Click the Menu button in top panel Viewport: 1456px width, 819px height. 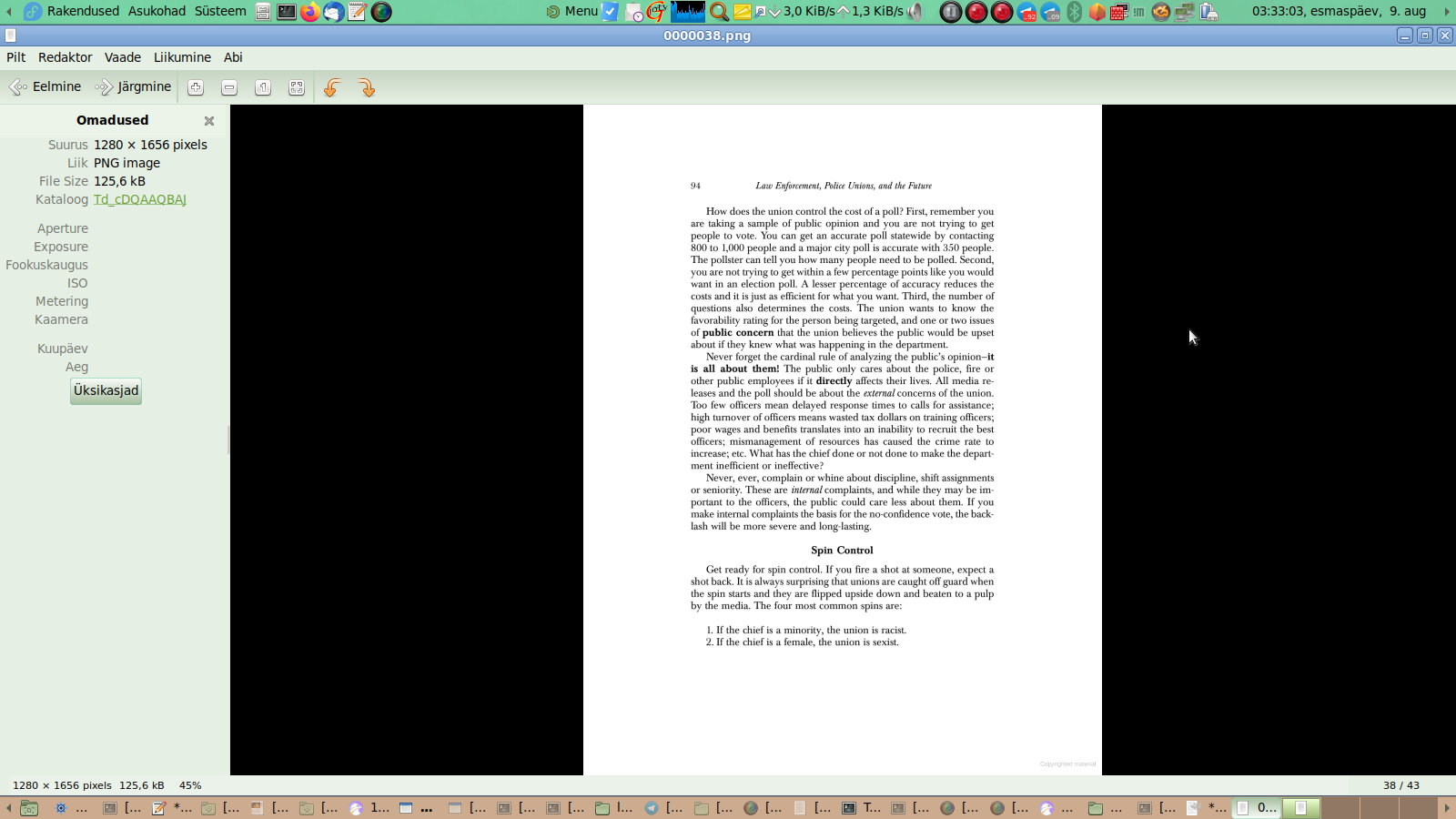[572, 11]
